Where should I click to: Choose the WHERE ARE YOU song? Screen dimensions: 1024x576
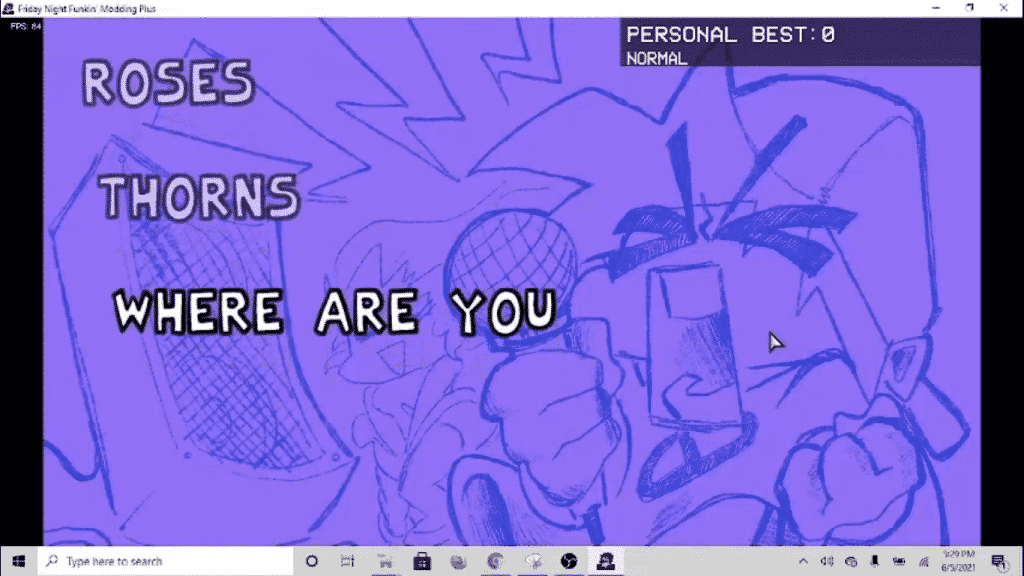(x=335, y=312)
